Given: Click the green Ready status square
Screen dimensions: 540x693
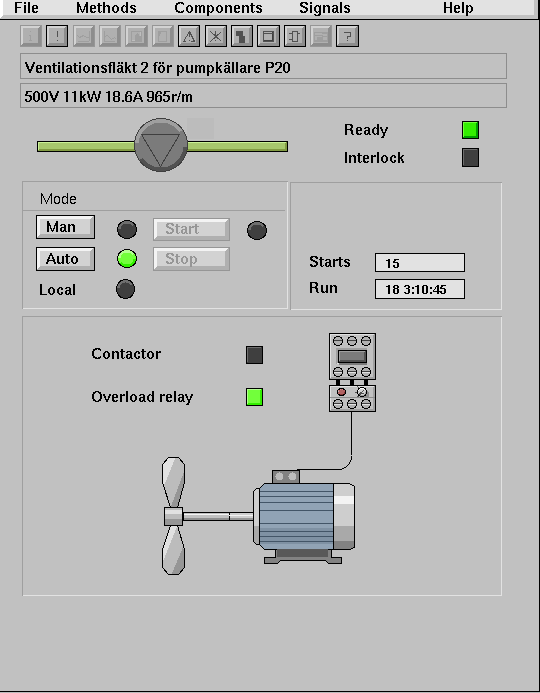Looking at the screenshot, I should point(471,130).
